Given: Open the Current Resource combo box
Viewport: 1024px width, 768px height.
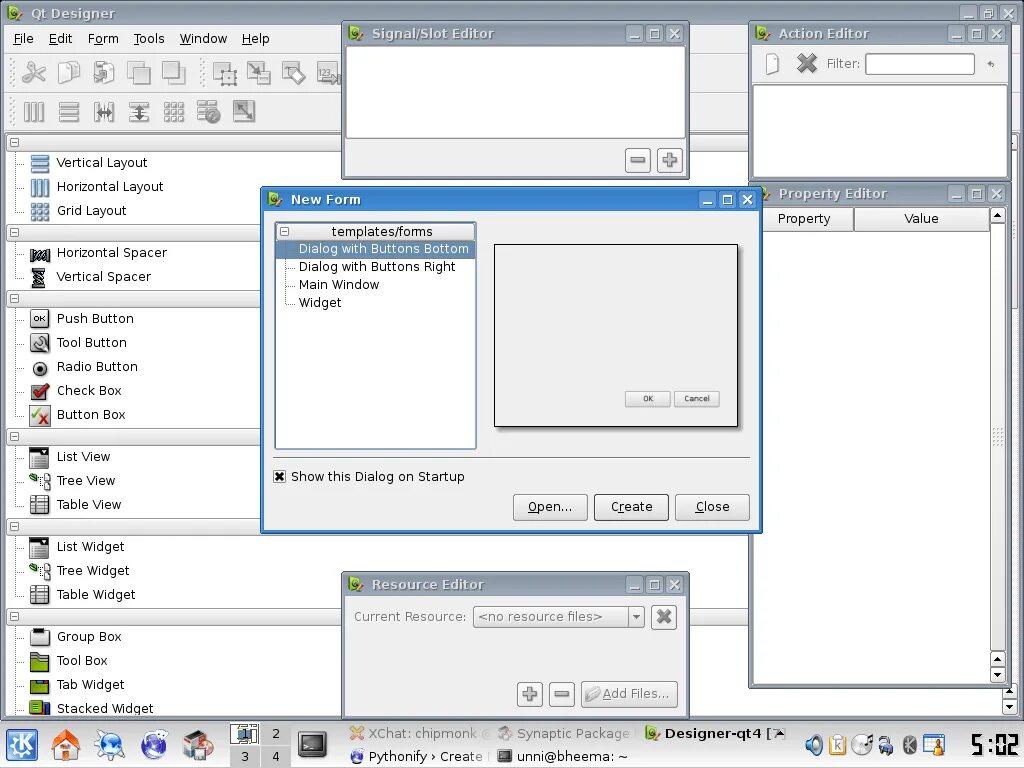Looking at the screenshot, I should pyautogui.click(x=558, y=616).
